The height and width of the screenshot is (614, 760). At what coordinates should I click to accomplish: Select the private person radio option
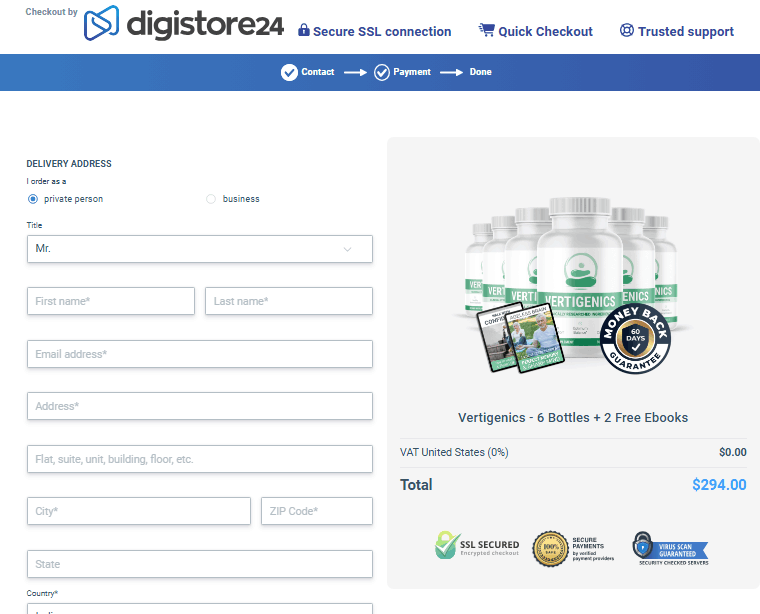click(x=33, y=199)
